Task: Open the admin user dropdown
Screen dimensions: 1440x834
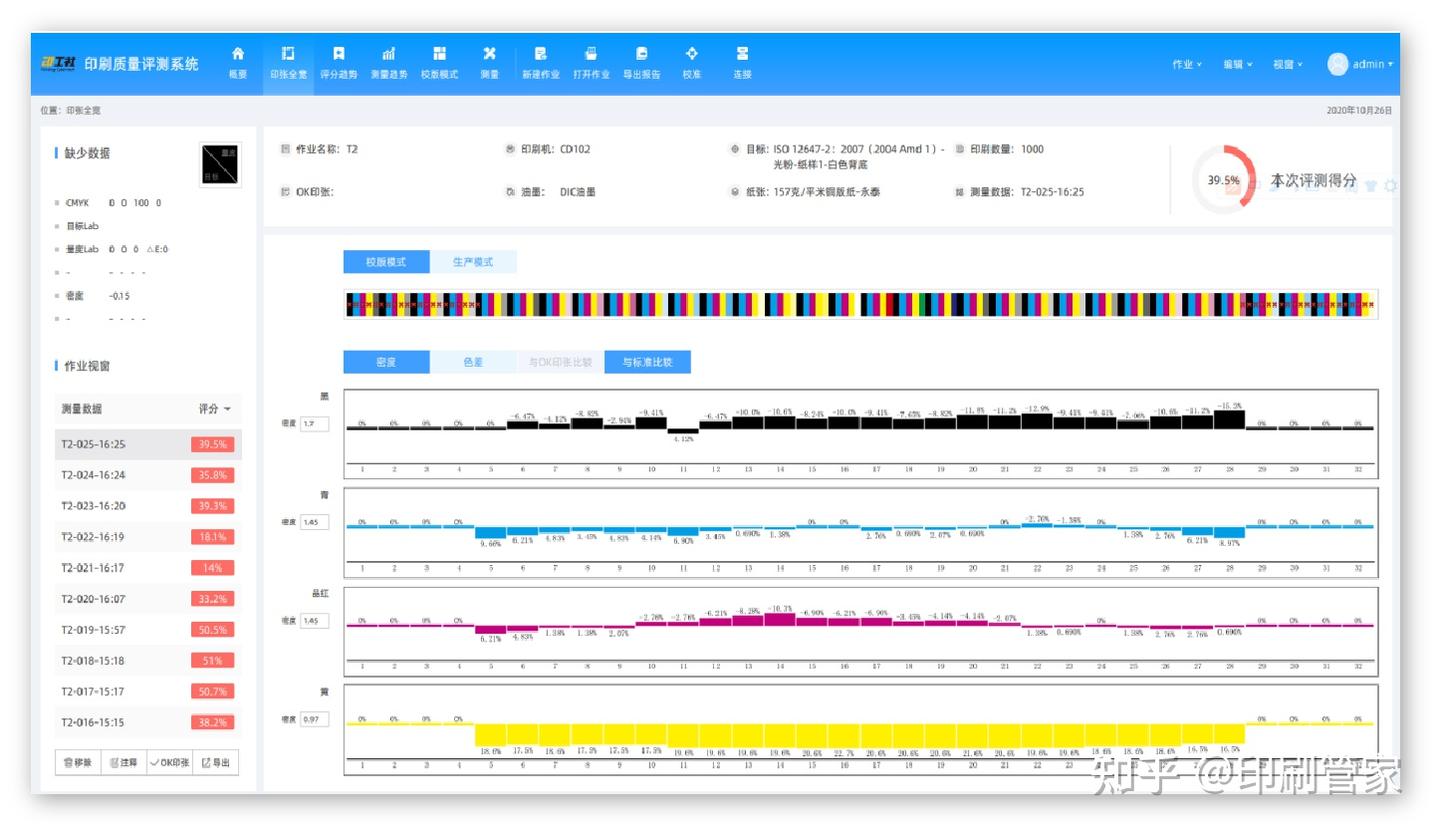Action: (1360, 64)
